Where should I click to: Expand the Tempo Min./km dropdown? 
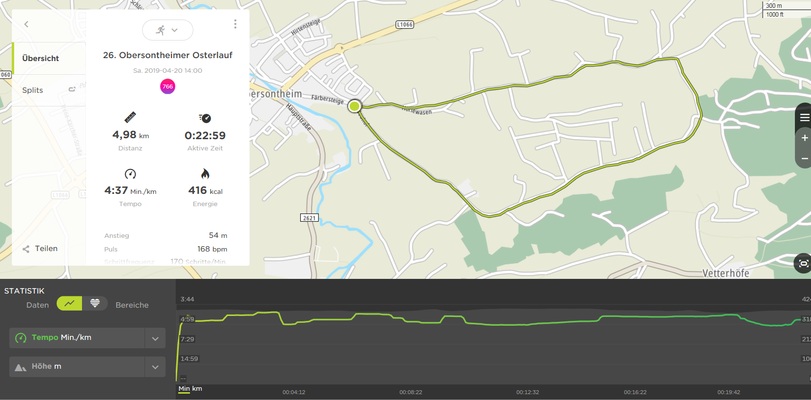click(x=155, y=338)
